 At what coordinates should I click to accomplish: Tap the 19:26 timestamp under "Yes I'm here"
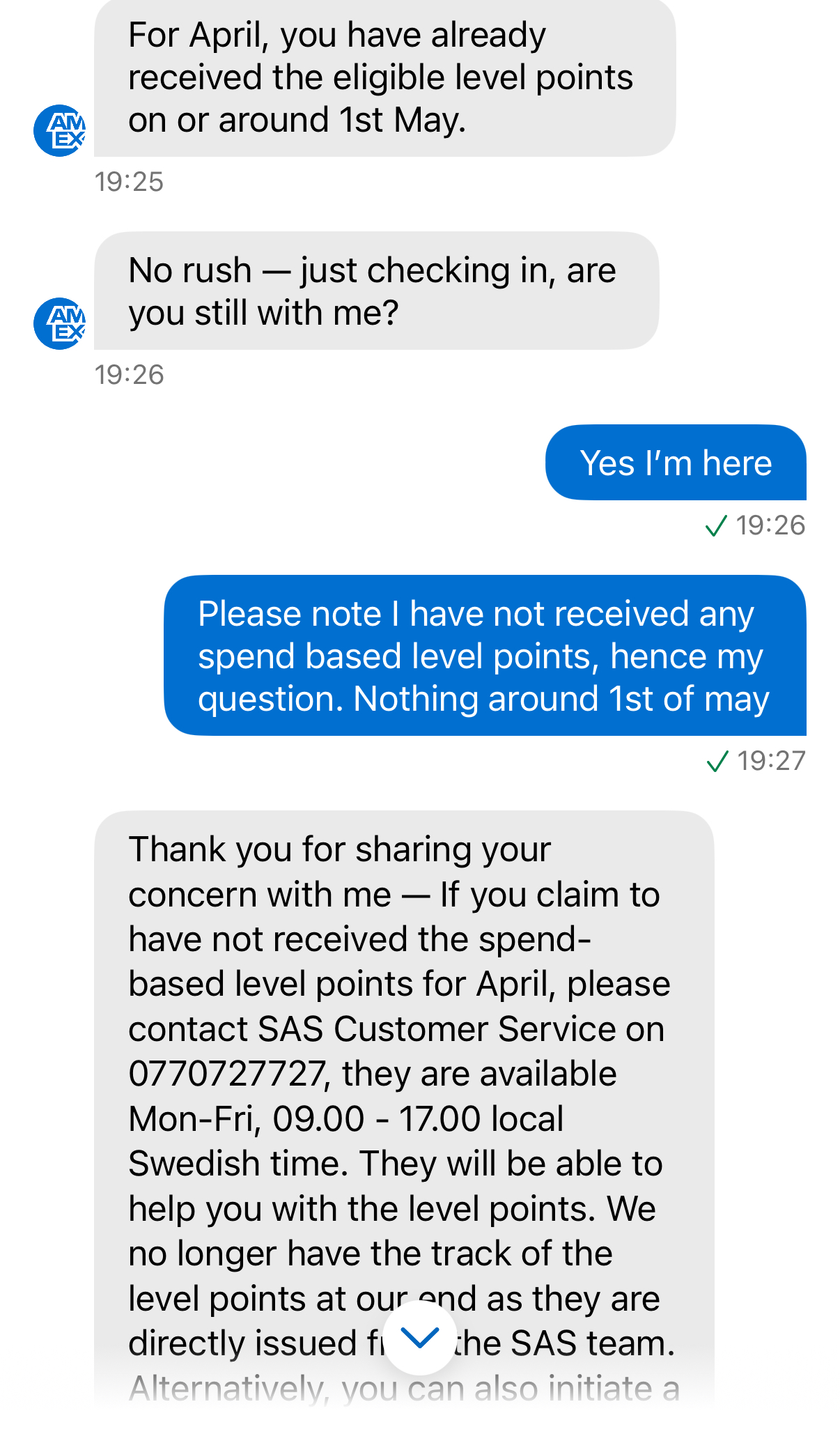(770, 525)
